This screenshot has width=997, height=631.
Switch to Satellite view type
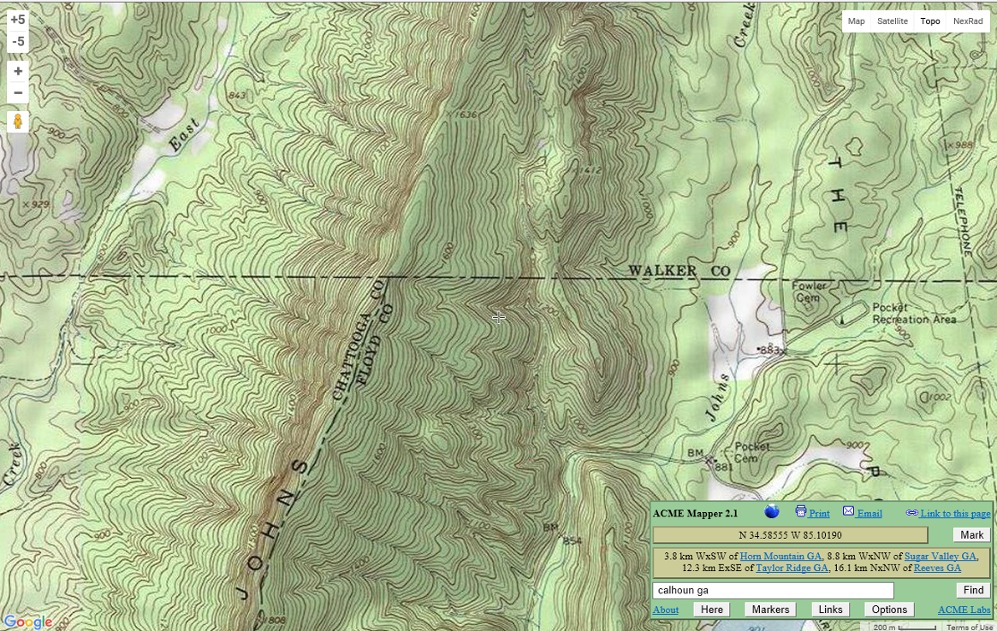(x=892, y=21)
